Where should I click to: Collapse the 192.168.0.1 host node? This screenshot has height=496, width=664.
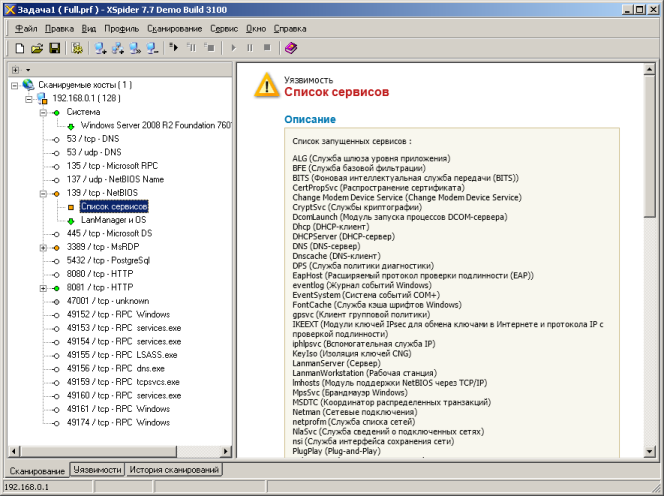click(x=29, y=99)
